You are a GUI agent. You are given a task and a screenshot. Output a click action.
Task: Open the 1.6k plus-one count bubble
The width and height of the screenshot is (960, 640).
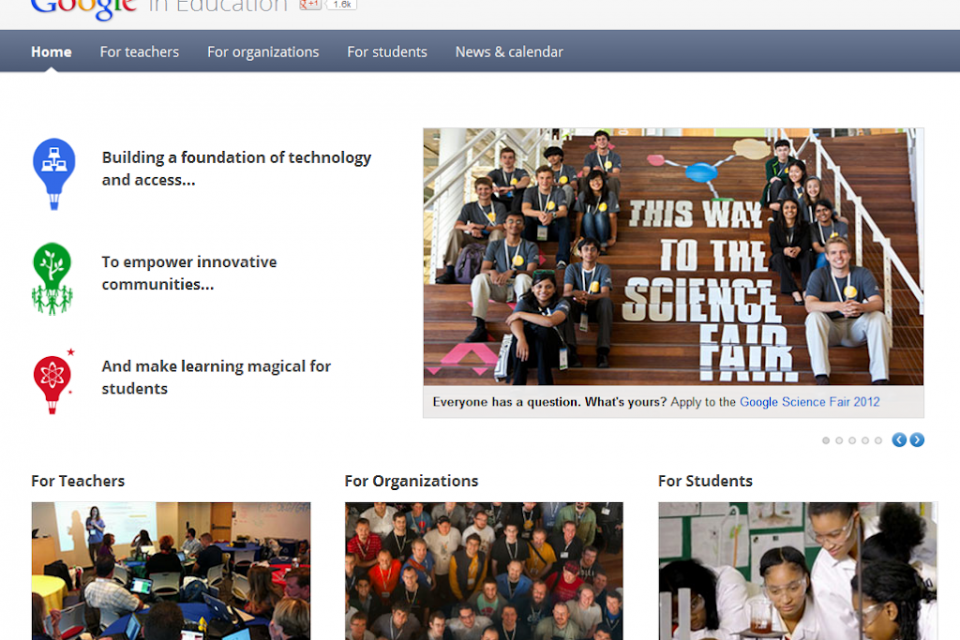tap(342, 4)
